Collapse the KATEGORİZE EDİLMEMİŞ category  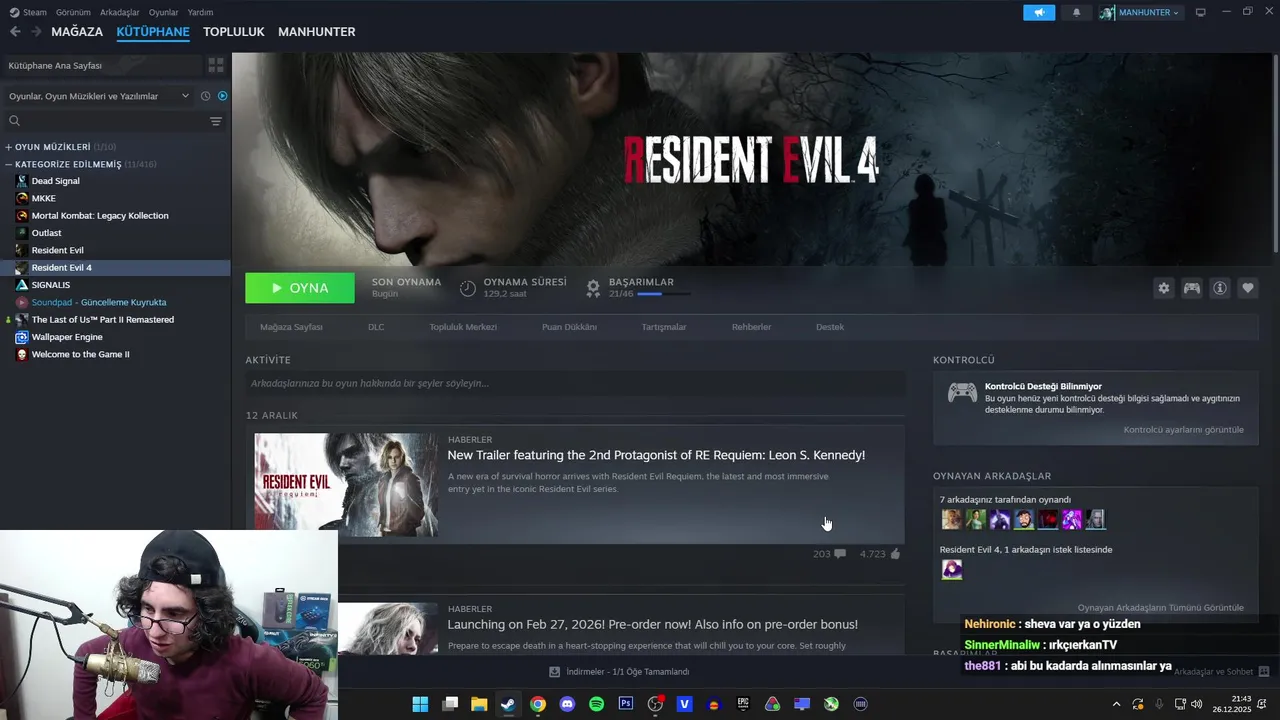tap(8, 164)
